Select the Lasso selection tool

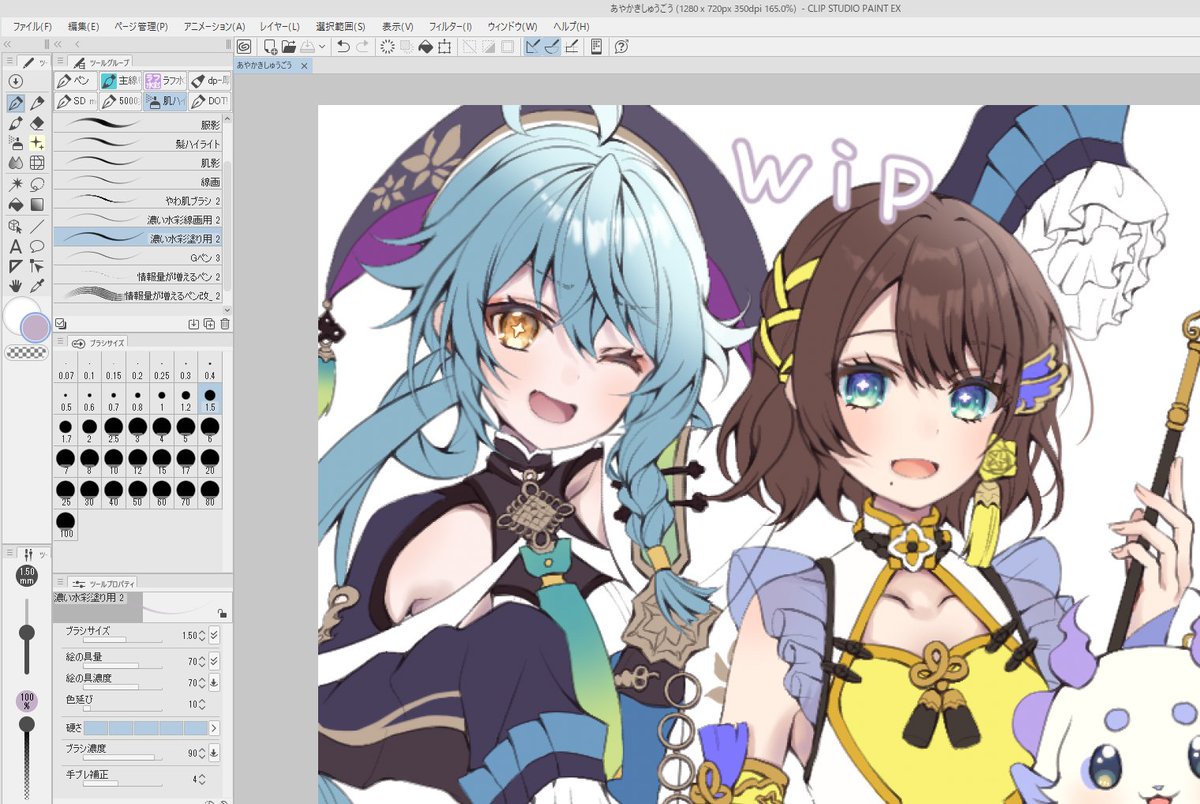pyautogui.click(x=37, y=184)
